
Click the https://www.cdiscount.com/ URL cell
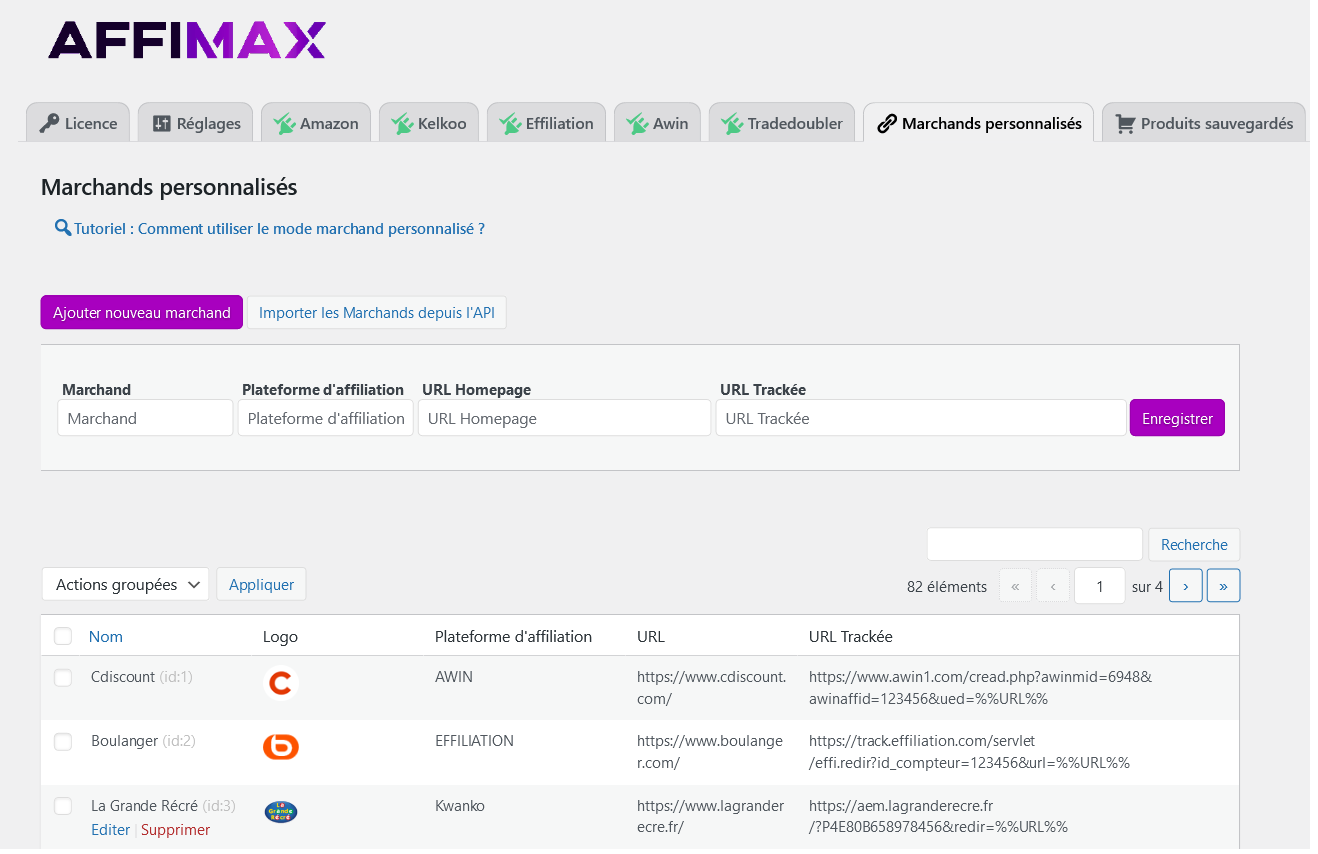pyautogui.click(x=711, y=688)
